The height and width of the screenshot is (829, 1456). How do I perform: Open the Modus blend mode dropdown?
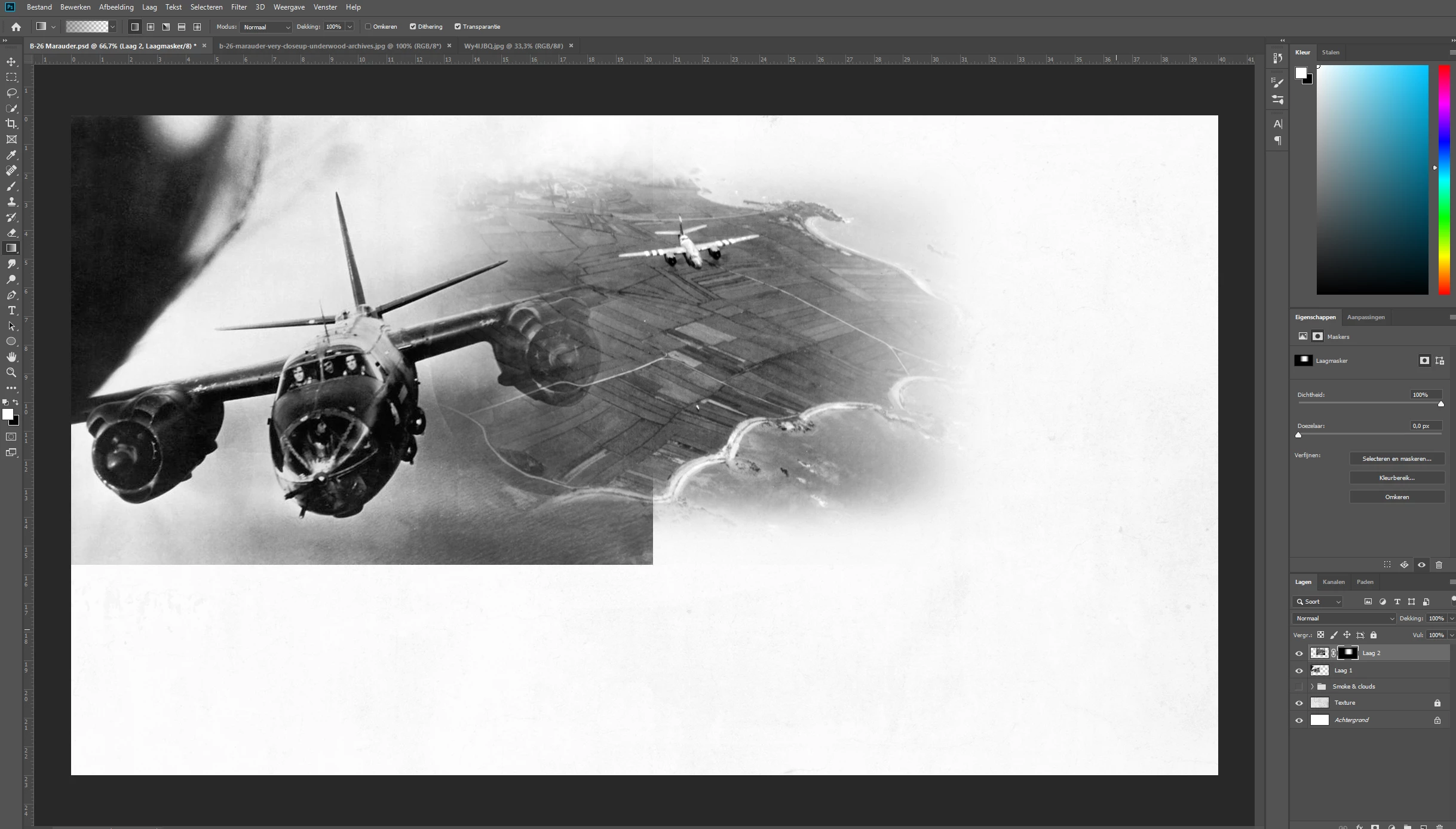point(266,27)
